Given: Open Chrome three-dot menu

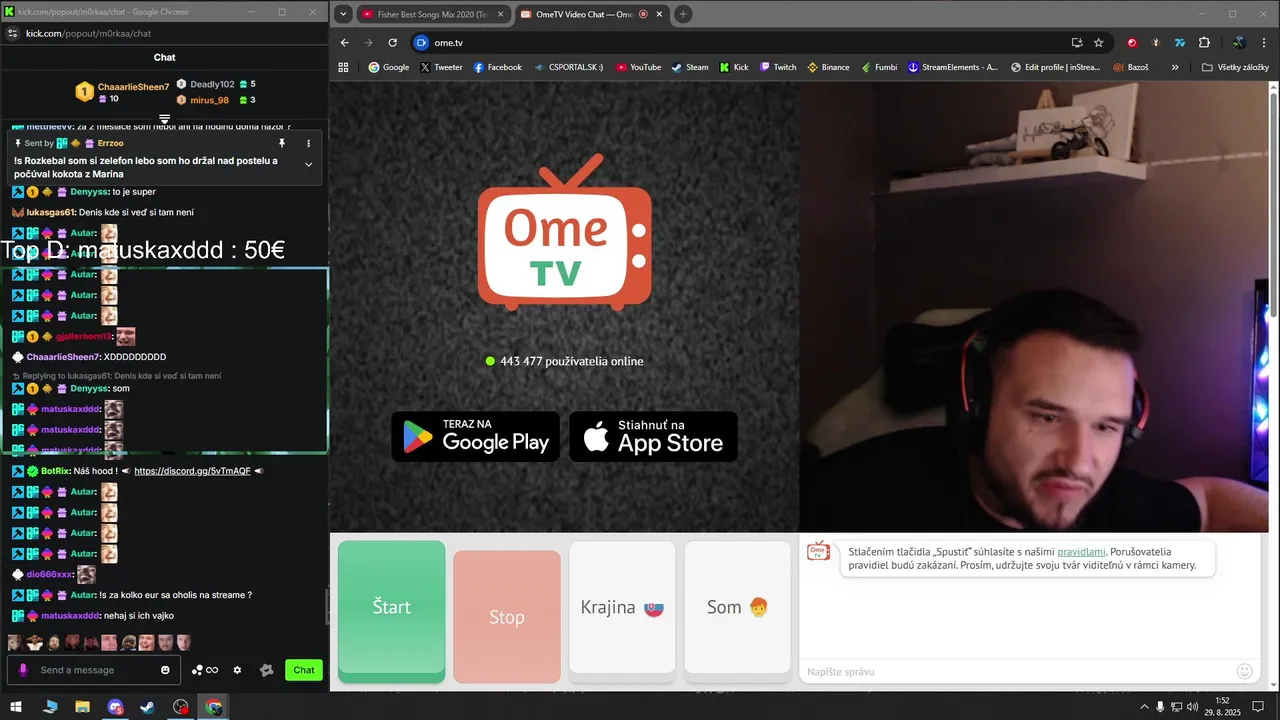Looking at the screenshot, I should (1264, 43).
